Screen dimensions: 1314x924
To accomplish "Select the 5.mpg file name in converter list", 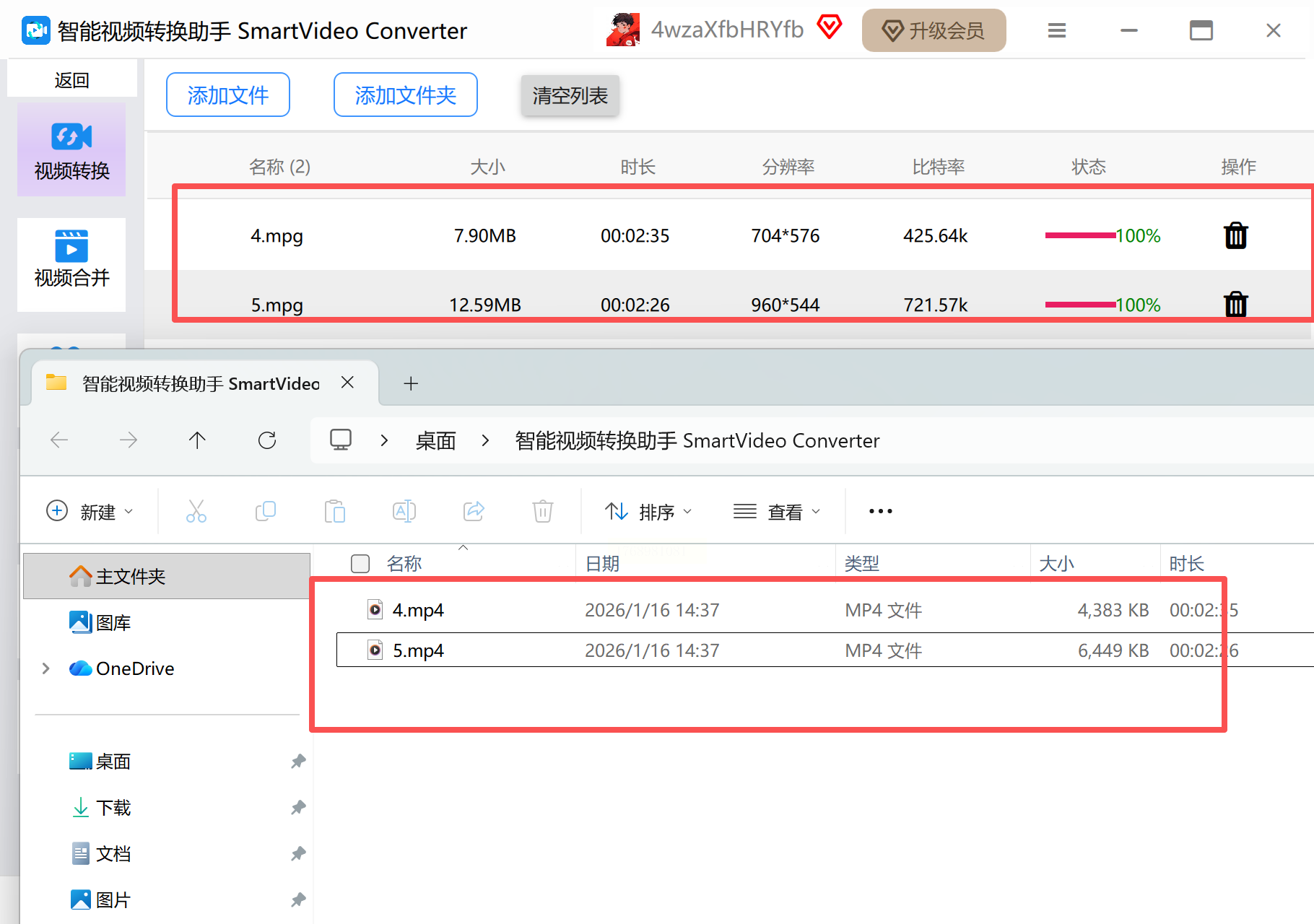I will [277, 305].
